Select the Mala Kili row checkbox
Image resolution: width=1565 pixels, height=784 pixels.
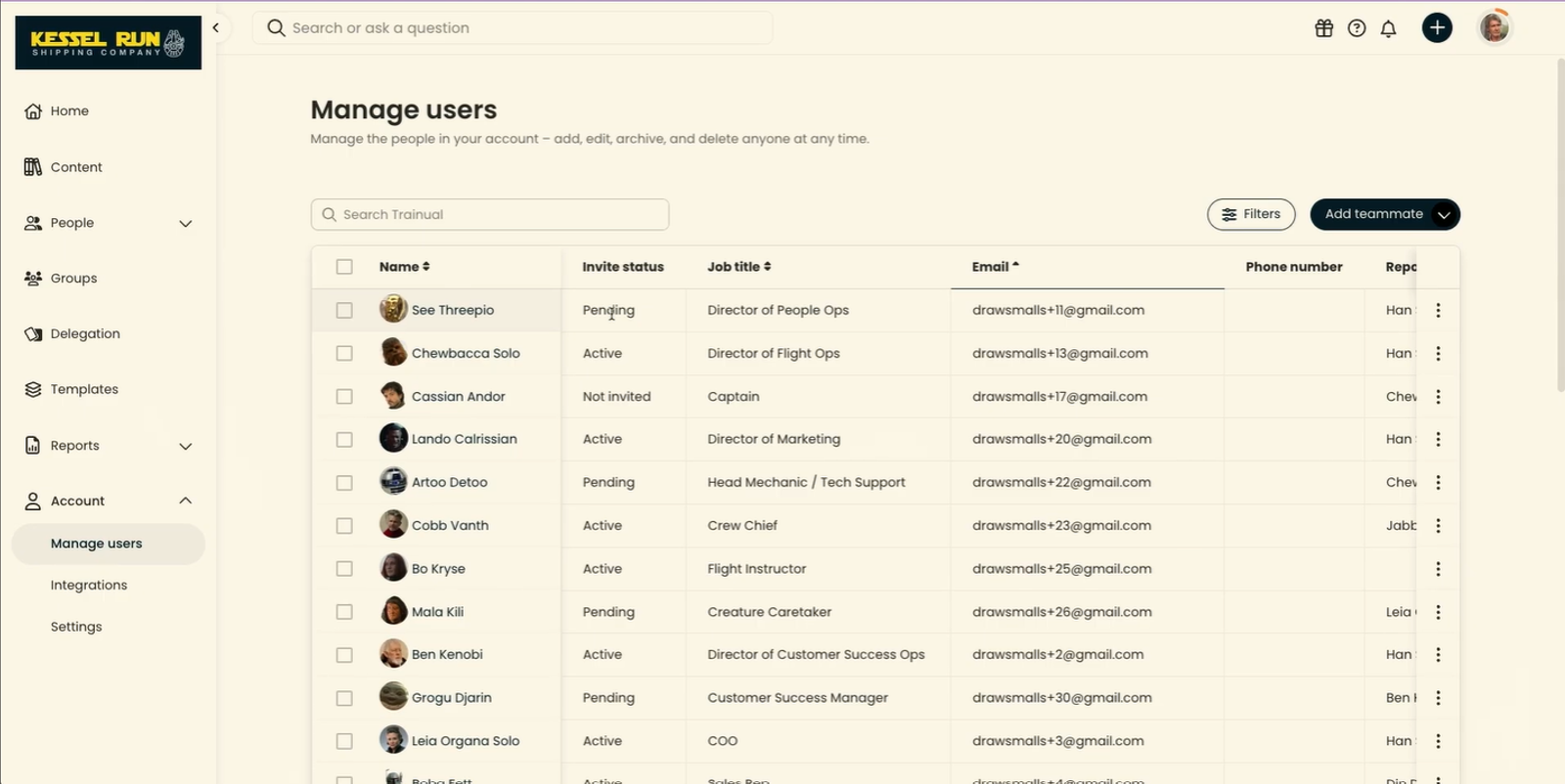[x=344, y=612]
